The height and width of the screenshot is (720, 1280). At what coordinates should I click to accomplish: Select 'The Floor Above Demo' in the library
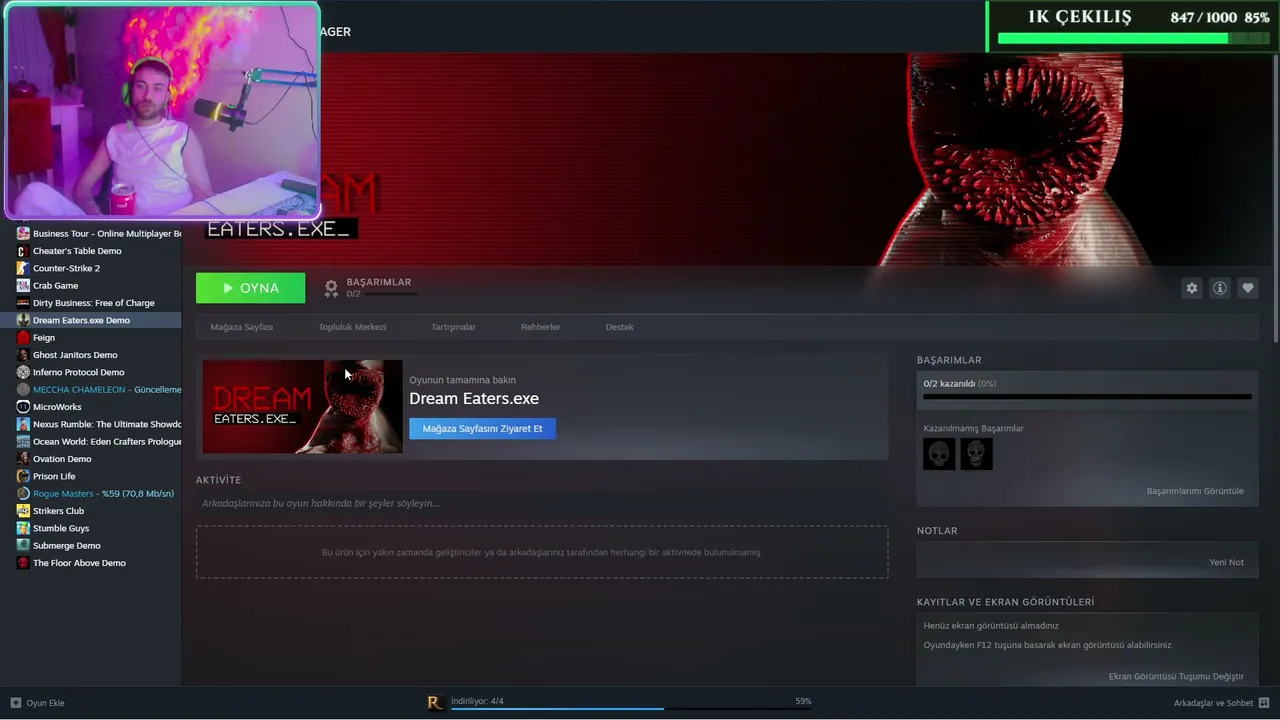tap(90, 563)
